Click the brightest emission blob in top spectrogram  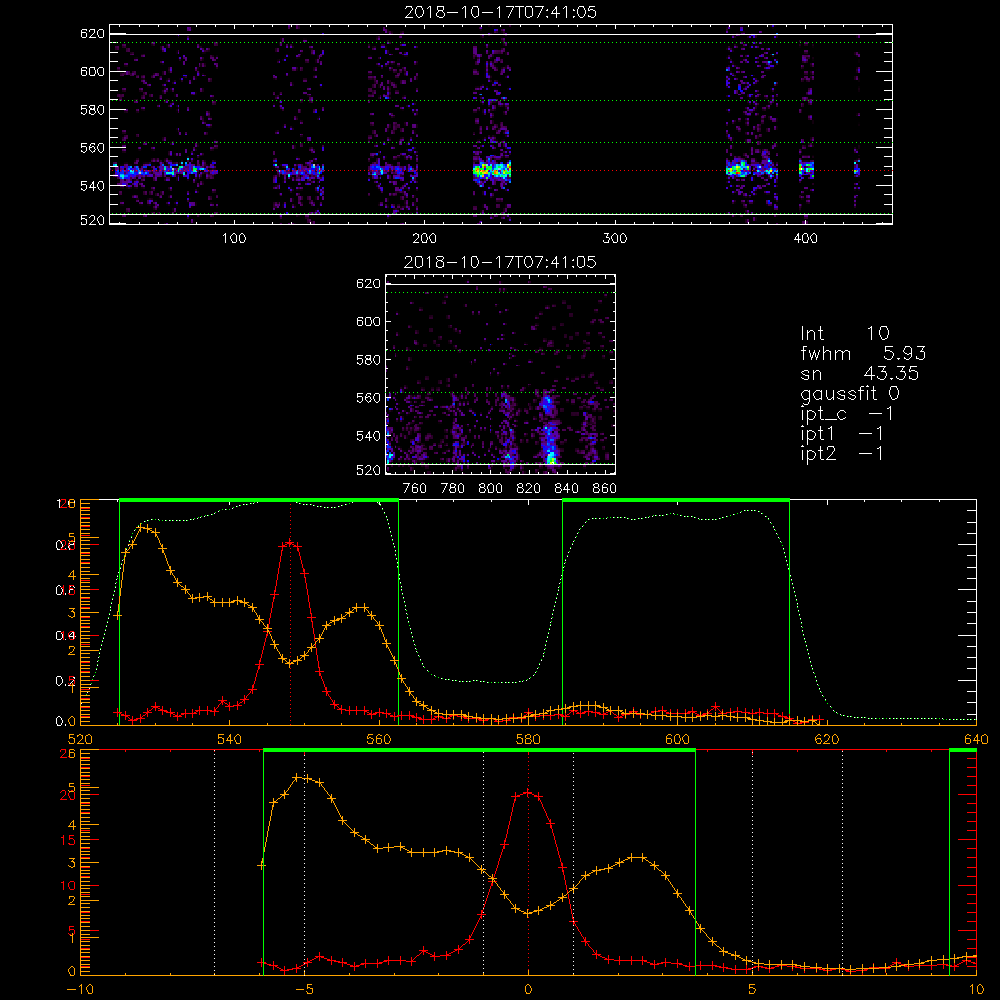point(492,171)
